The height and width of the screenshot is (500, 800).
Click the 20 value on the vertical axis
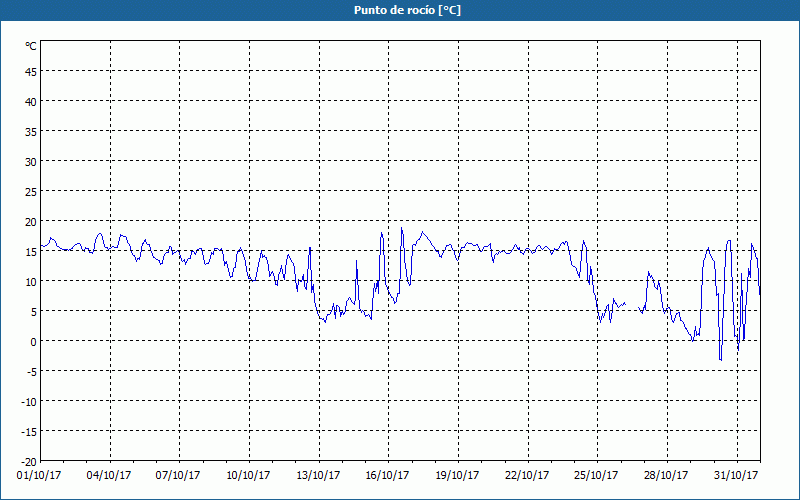31,221
